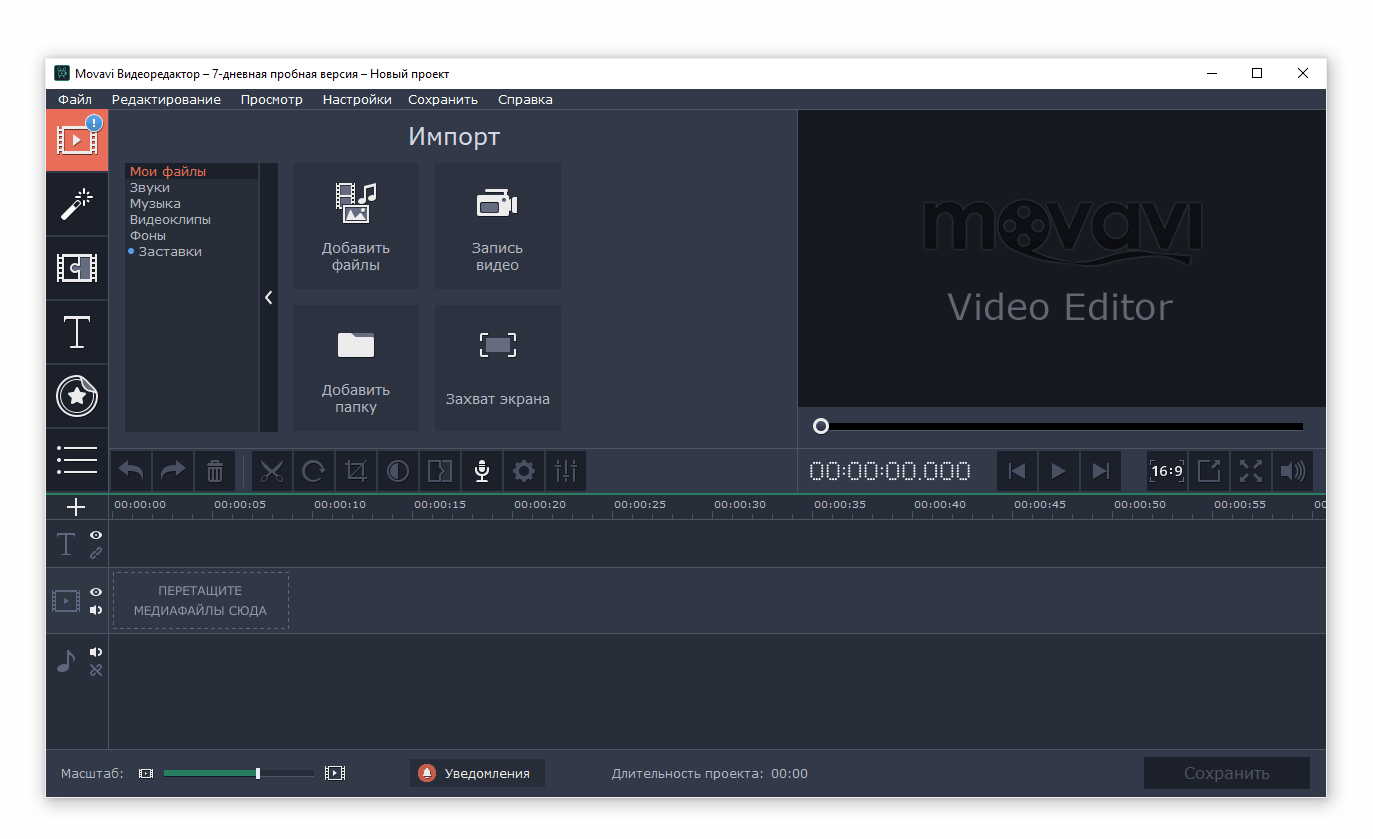Open the 16:9 aspect ratio selector

coord(1166,471)
